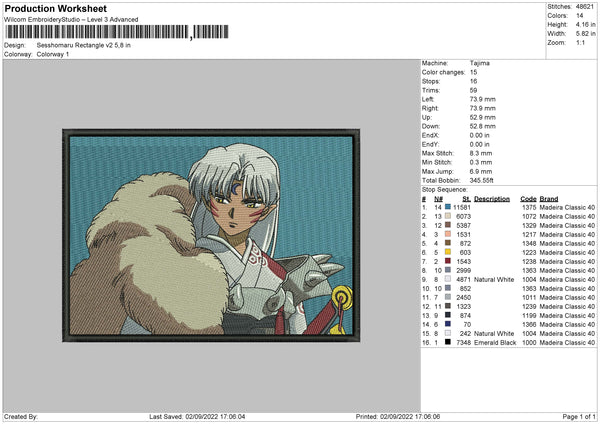Select the yellow swatch for stop 6
The width and height of the screenshot is (600, 424).
tap(446, 252)
